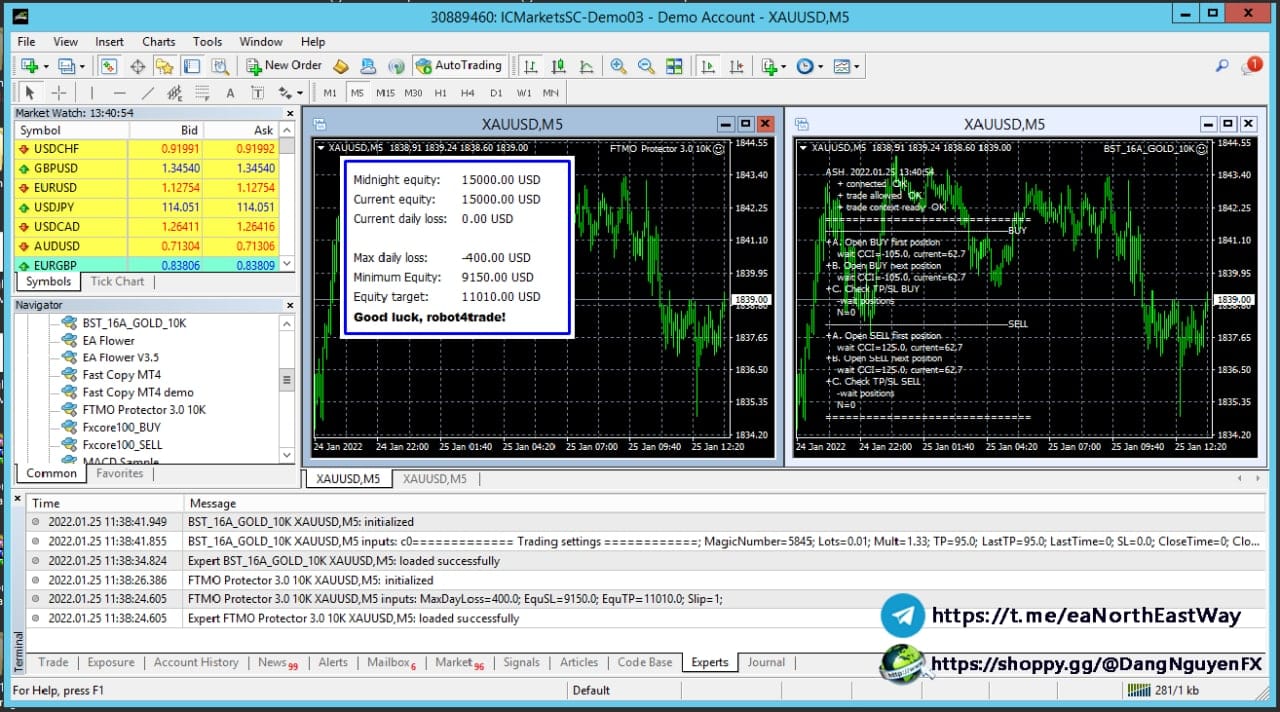Click the Navigator vertical scrollbar thumb

[x=287, y=381]
